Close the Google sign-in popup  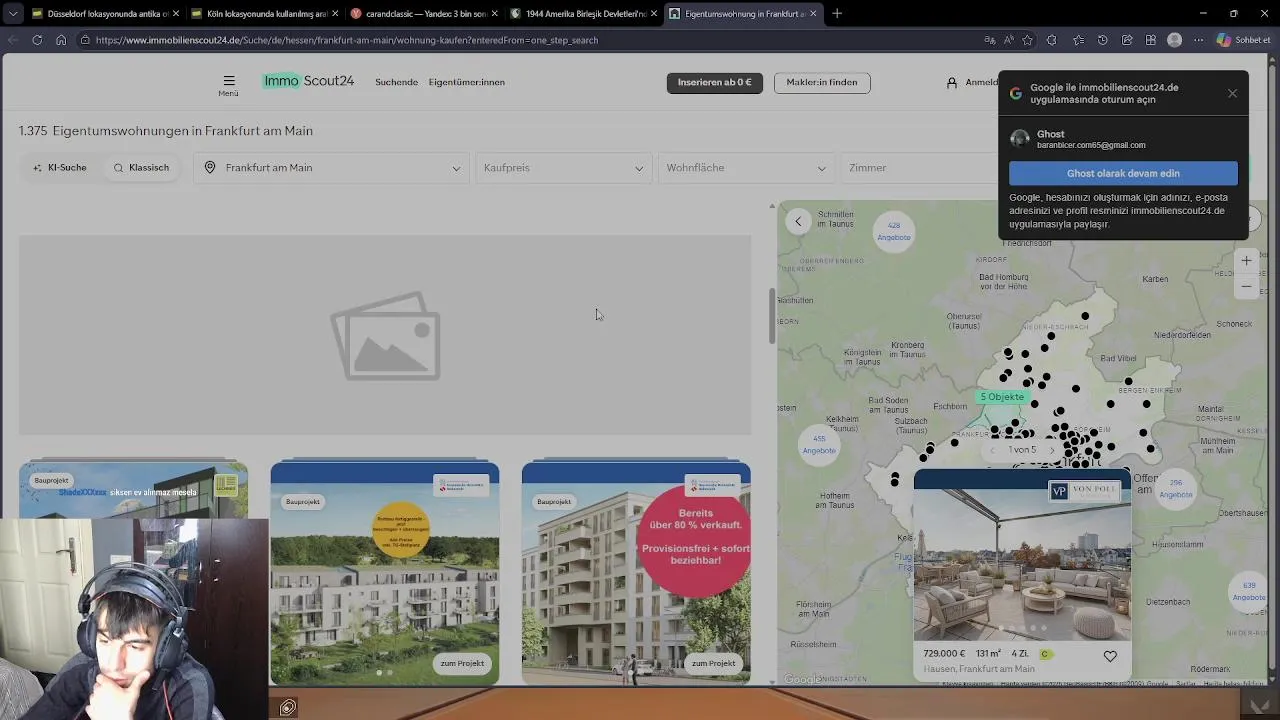pos(1232,93)
